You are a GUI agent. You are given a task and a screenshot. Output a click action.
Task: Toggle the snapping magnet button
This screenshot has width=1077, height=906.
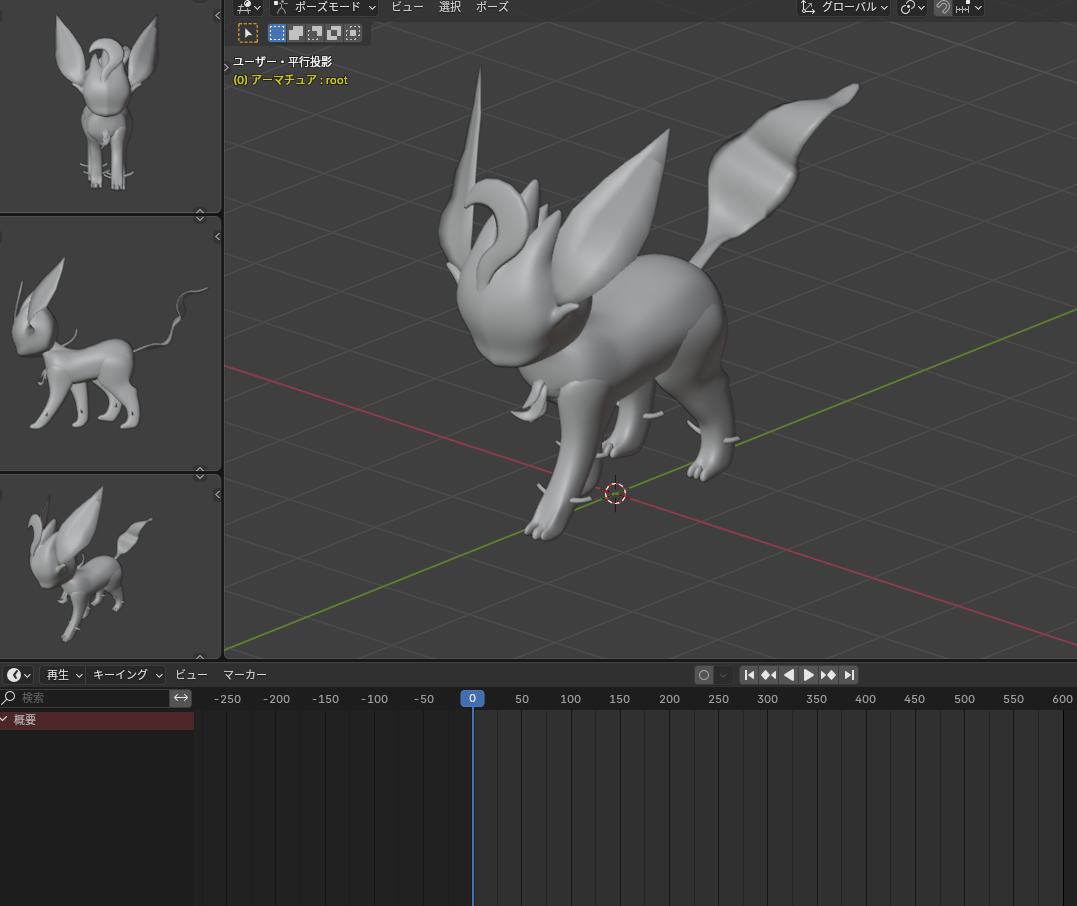click(942, 7)
